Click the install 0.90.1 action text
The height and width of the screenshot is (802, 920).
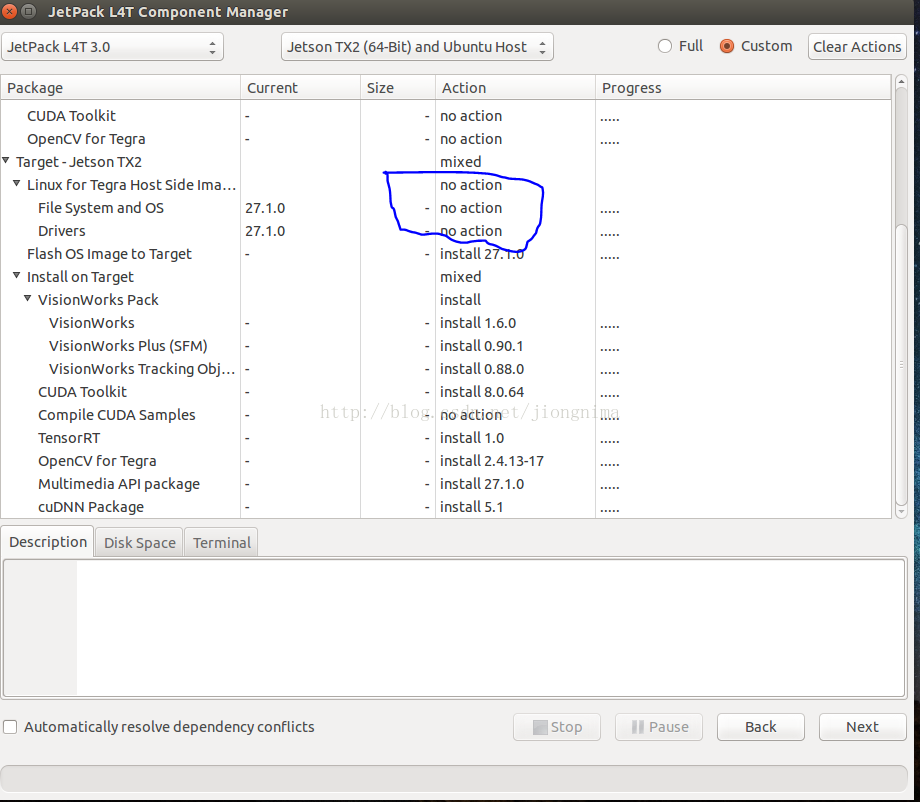[481, 346]
